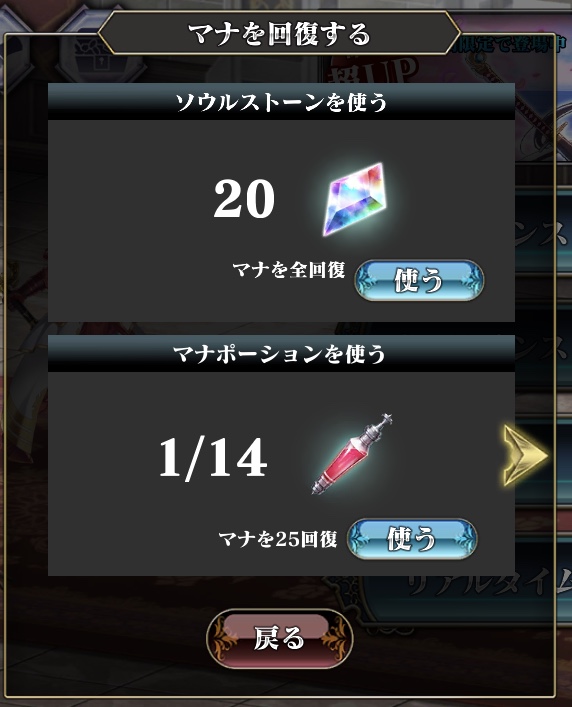Select the マナポーションを使う section header
The height and width of the screenshot is (707, 572).
click(x=281, y=354)
